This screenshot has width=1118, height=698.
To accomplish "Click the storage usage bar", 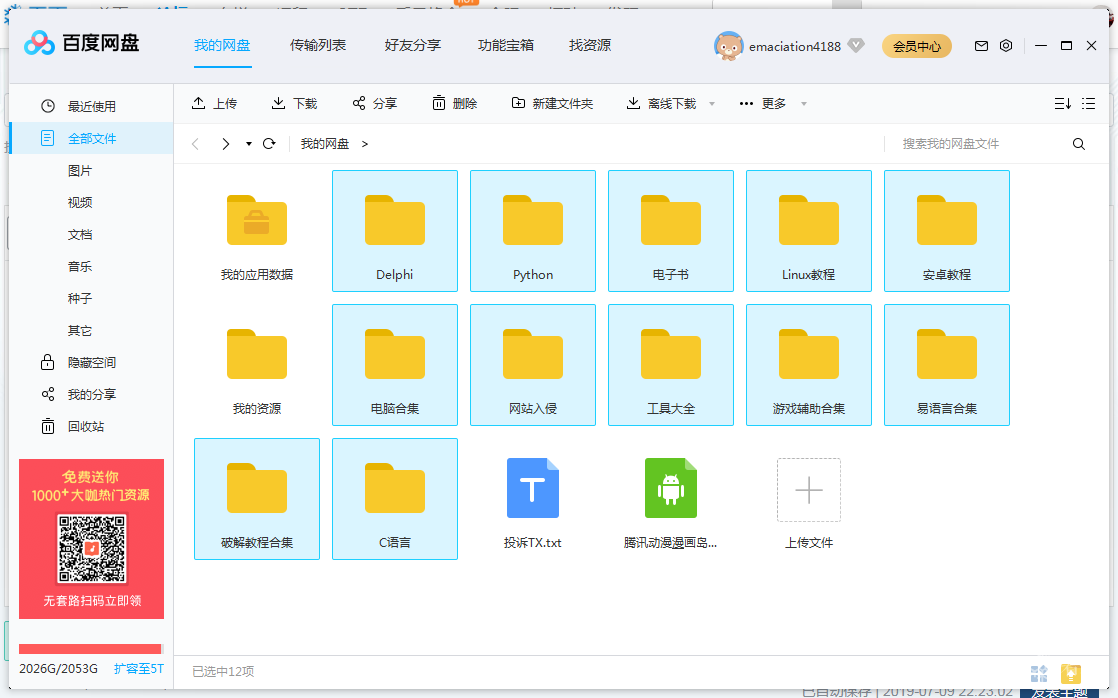I will coord(91,649).
